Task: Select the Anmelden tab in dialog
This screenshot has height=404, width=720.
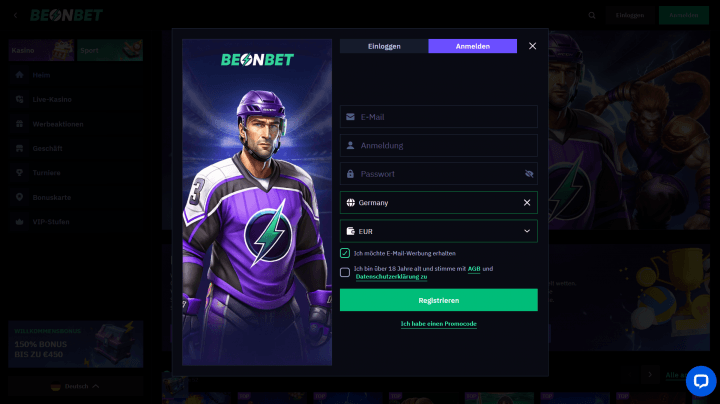Action: (472, 46)
